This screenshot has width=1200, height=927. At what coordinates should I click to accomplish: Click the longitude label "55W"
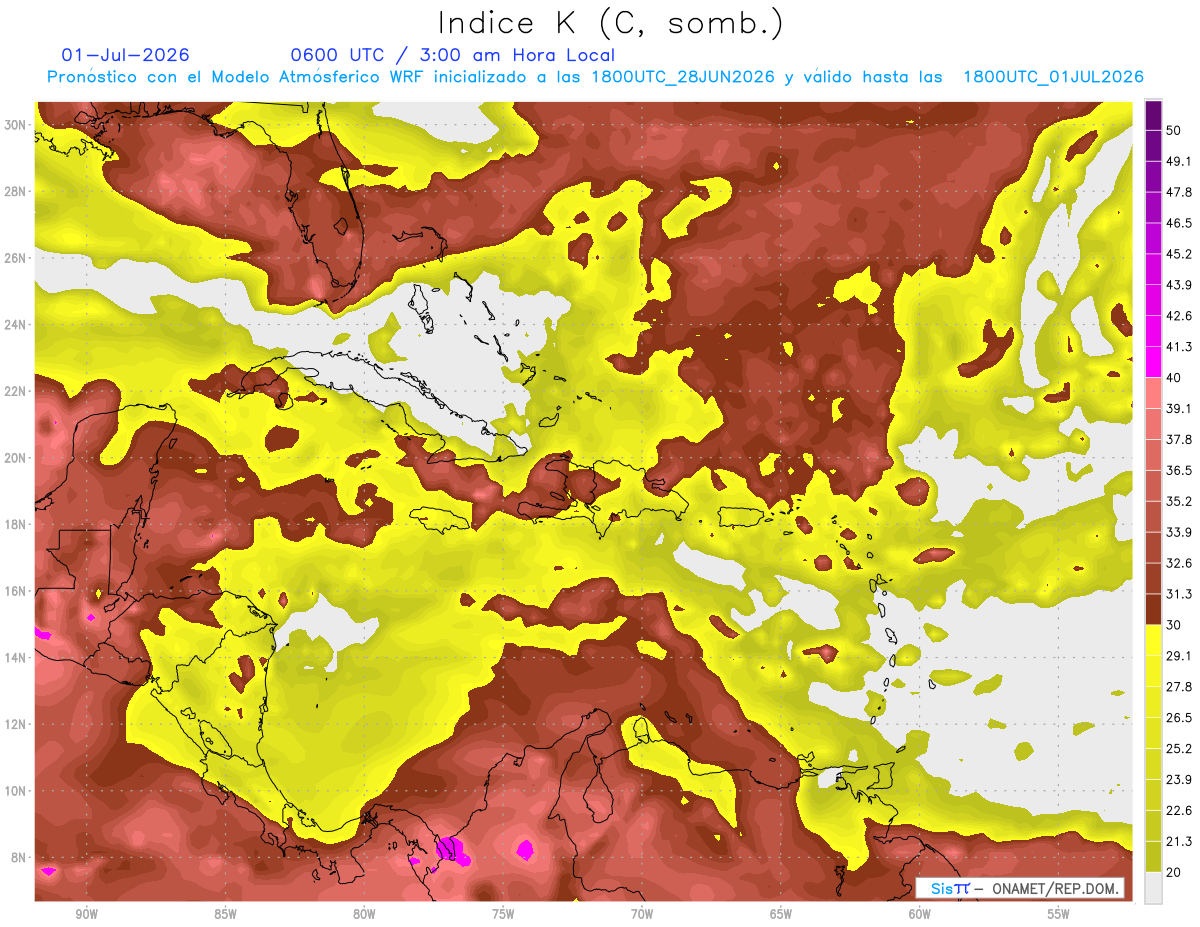1059,914
